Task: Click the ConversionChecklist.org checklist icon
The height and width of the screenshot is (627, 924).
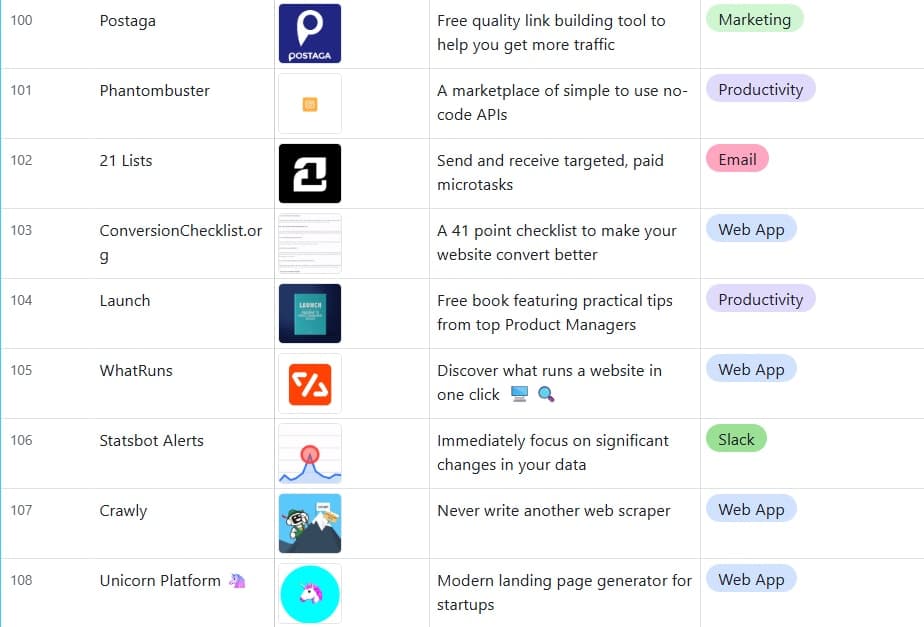Action: (x=310, y=242)
